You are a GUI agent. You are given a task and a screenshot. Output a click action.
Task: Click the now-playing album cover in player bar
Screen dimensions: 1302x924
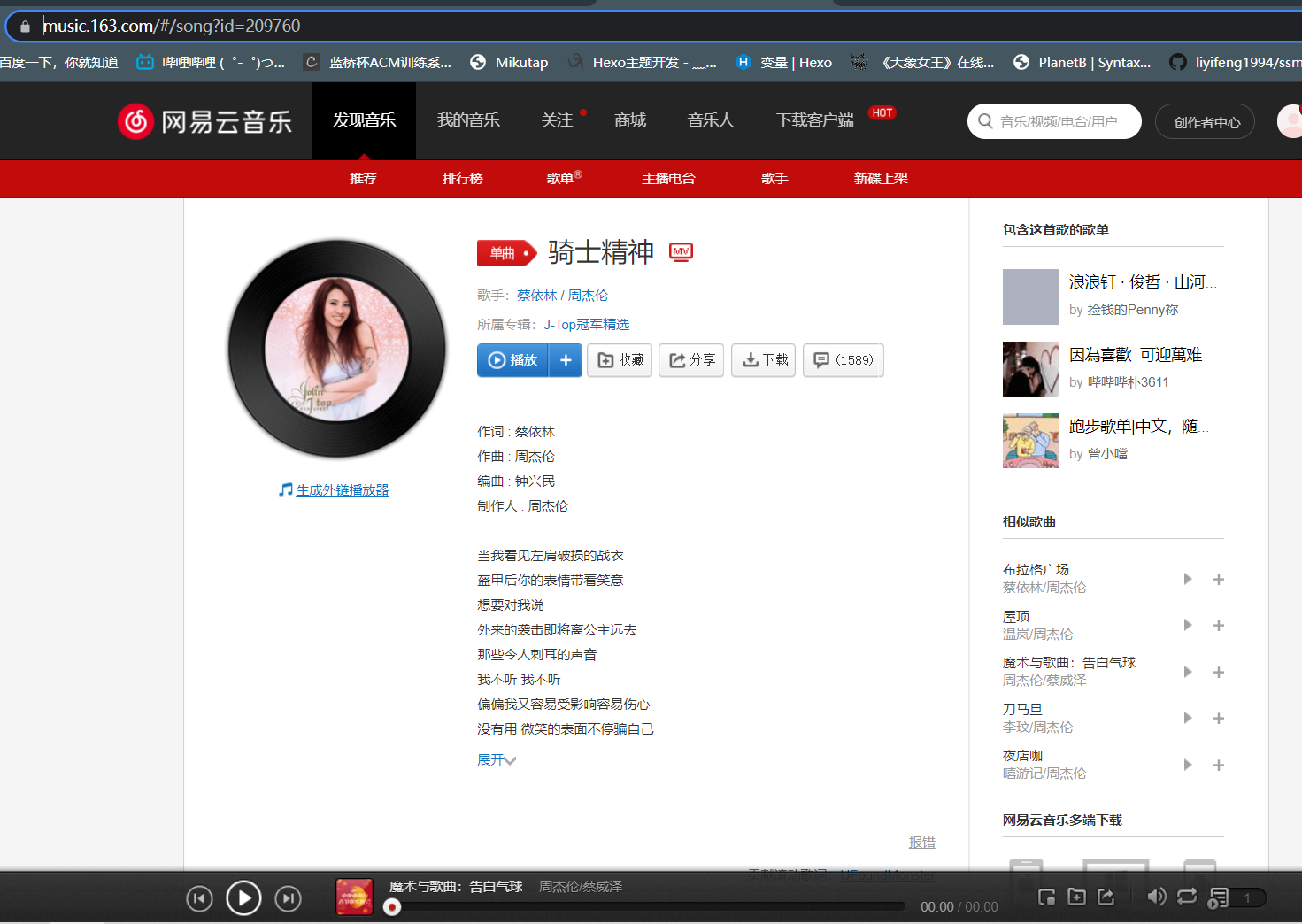[354, 897]
